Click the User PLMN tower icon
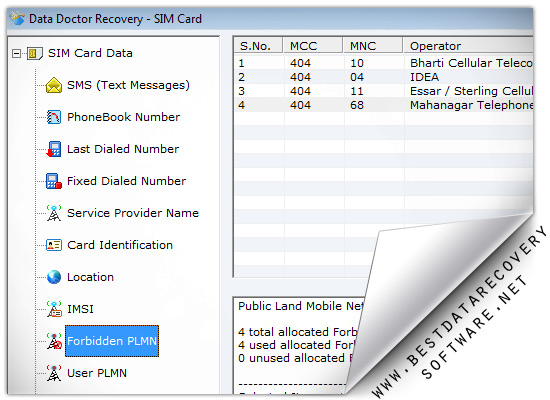 [54, 373]
